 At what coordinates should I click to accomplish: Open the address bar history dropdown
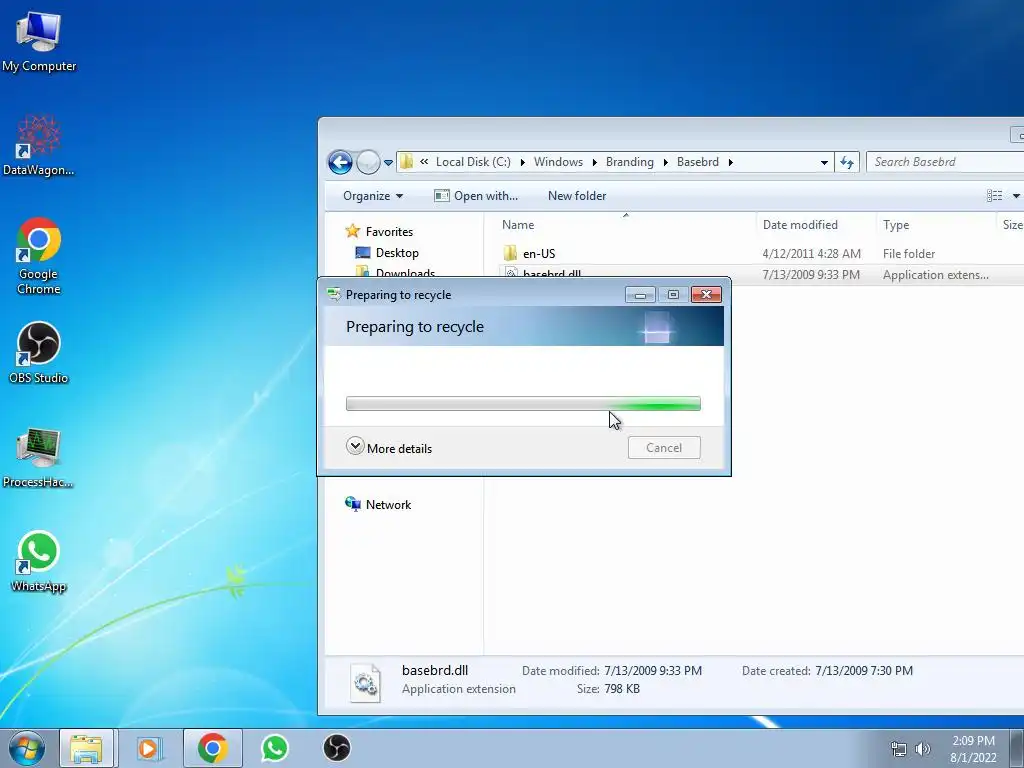[x=824, y=162]
